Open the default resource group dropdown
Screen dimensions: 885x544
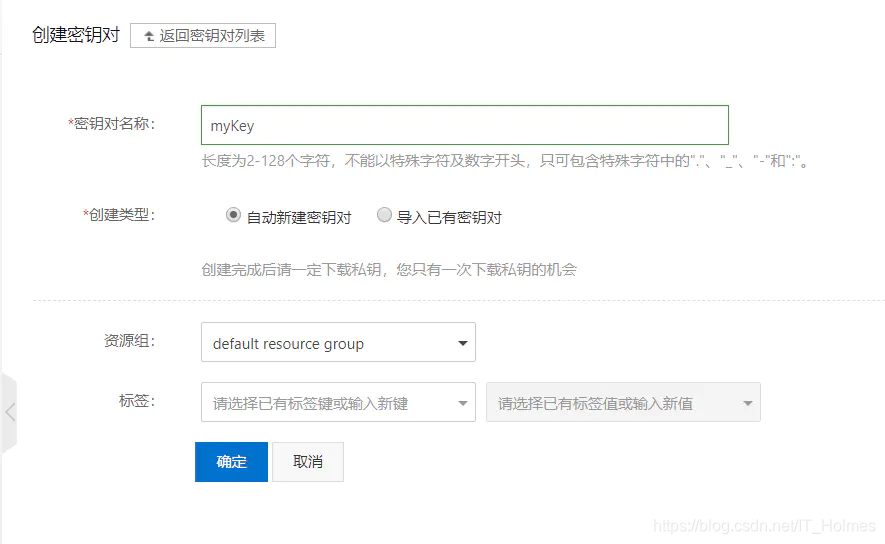pyautogui.click(x=338, y=342)
